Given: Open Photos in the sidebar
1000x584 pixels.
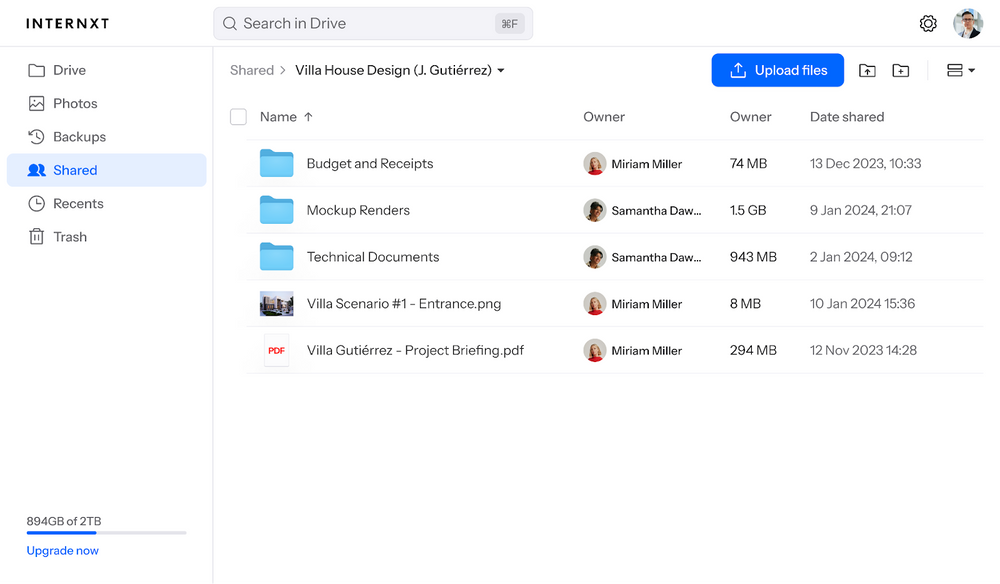Looking at the screenshot, I should pos(107,103).
